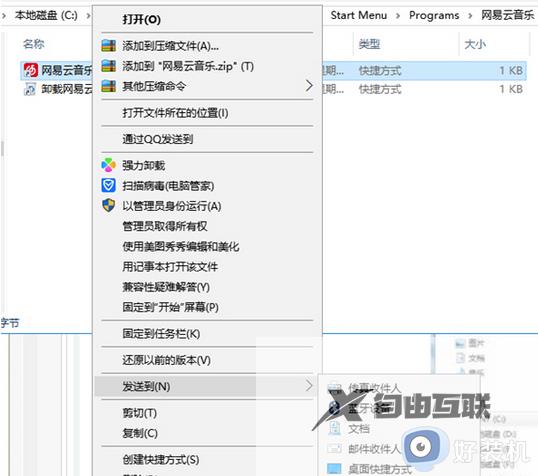Click Programs in the breadcrumb path
This screenshot has width=538, height=476.
[434, 15]
